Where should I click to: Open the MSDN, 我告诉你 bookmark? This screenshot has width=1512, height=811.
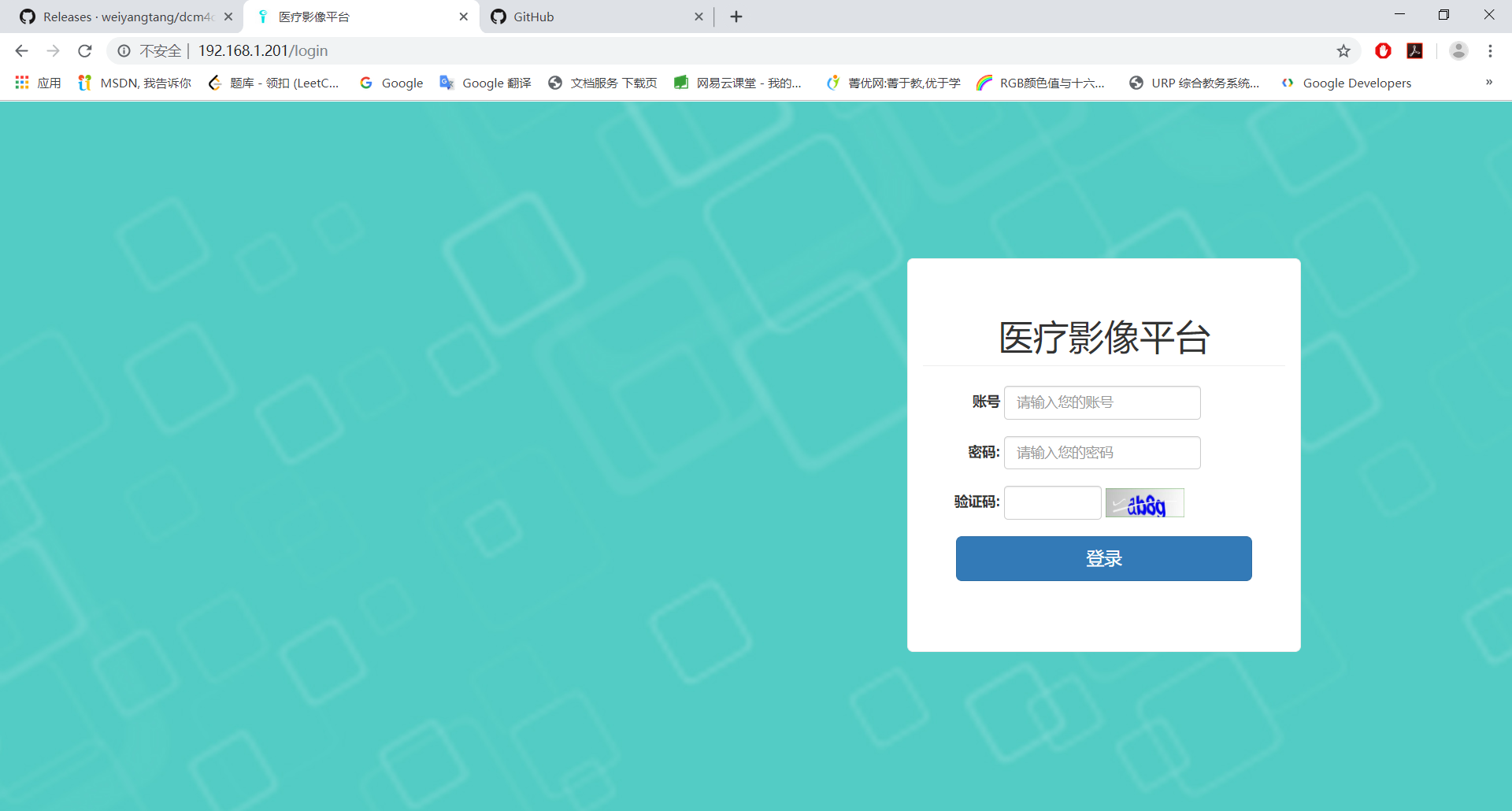pos(135,83)
